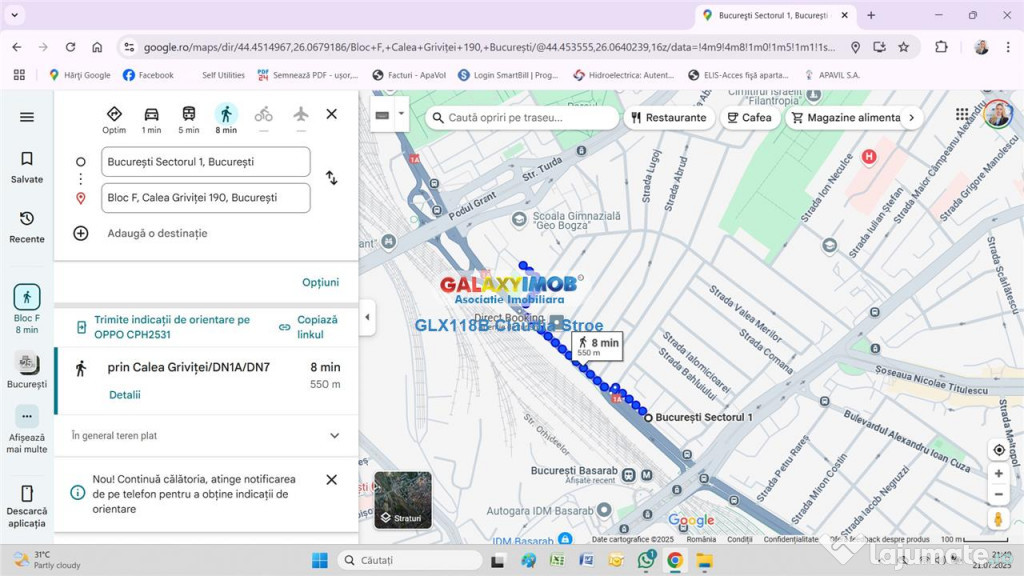Image resolution: width=1024 pixels, height=576 pixels.
Task: Open București recent item in the sidebar
Action: 27,370
